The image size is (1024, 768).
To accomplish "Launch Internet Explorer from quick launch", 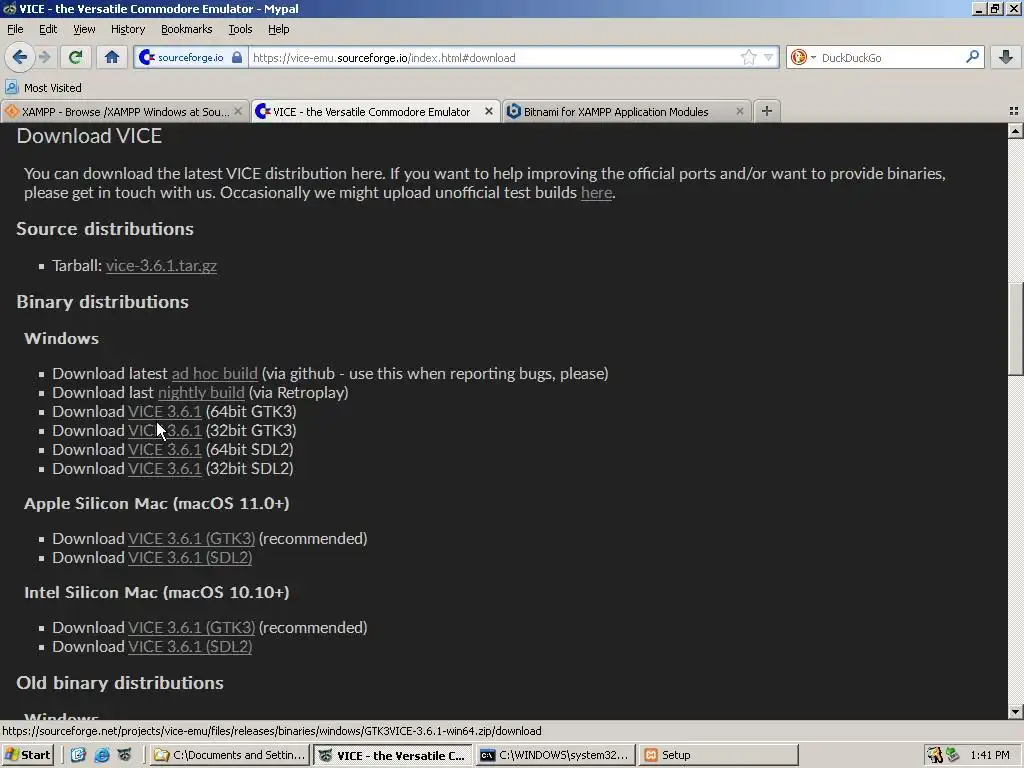I will [102, 755].
